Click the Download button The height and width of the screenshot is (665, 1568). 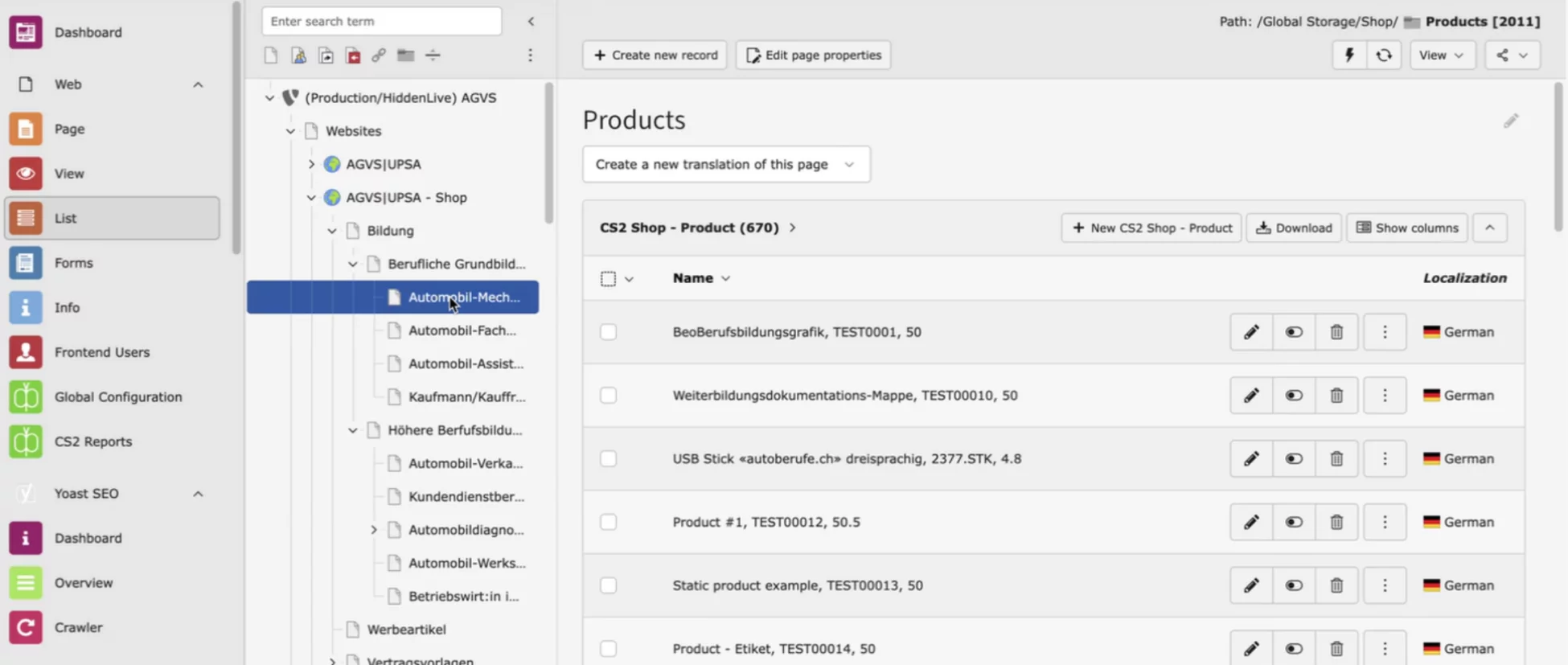tap(1294, 228)
